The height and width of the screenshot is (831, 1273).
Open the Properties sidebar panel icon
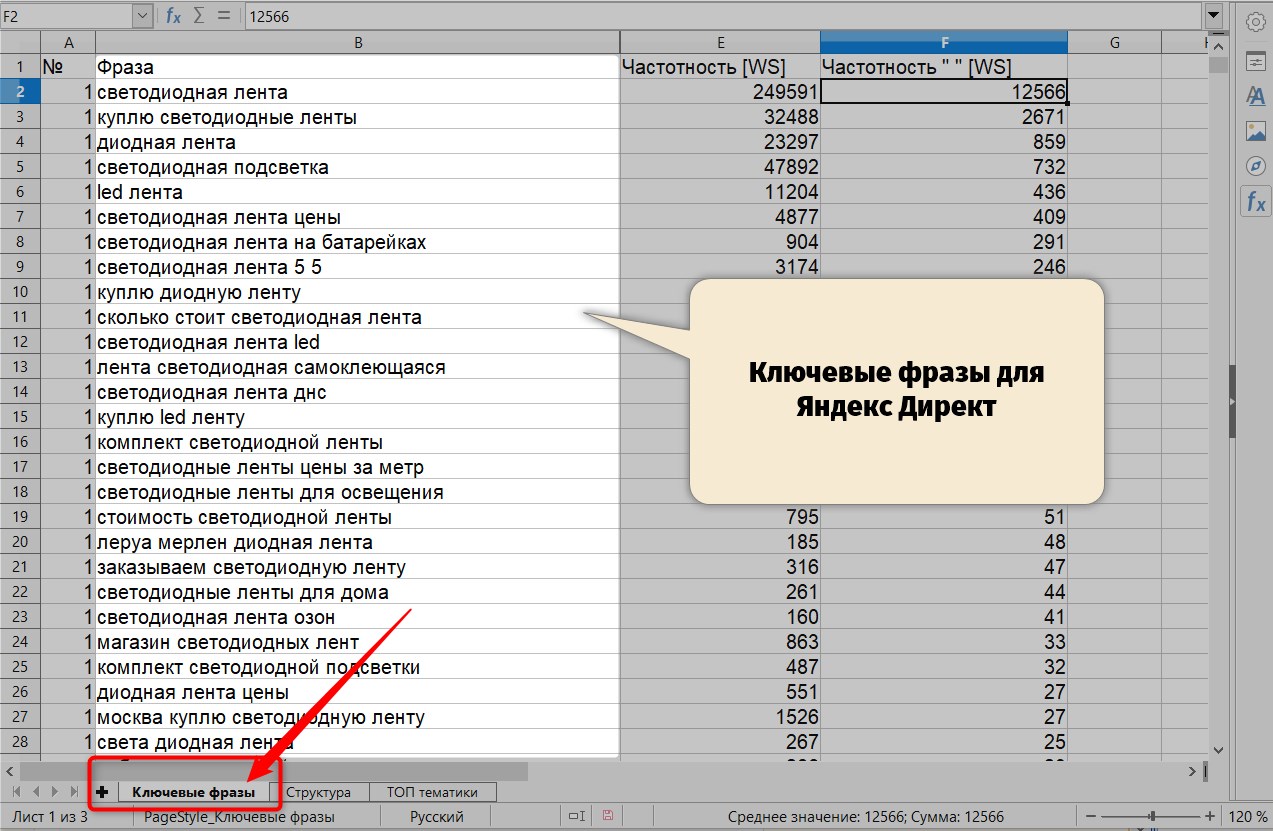point(1255,61)
